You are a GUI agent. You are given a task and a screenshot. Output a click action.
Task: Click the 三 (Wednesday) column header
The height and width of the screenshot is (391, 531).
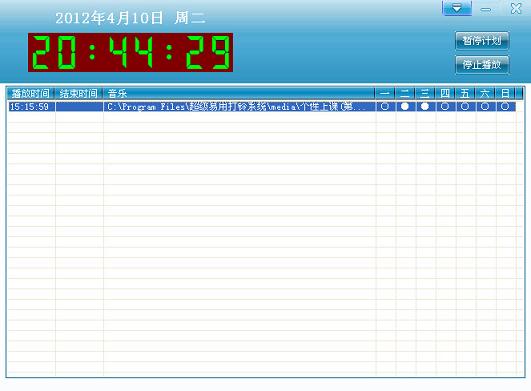point(425,93)
